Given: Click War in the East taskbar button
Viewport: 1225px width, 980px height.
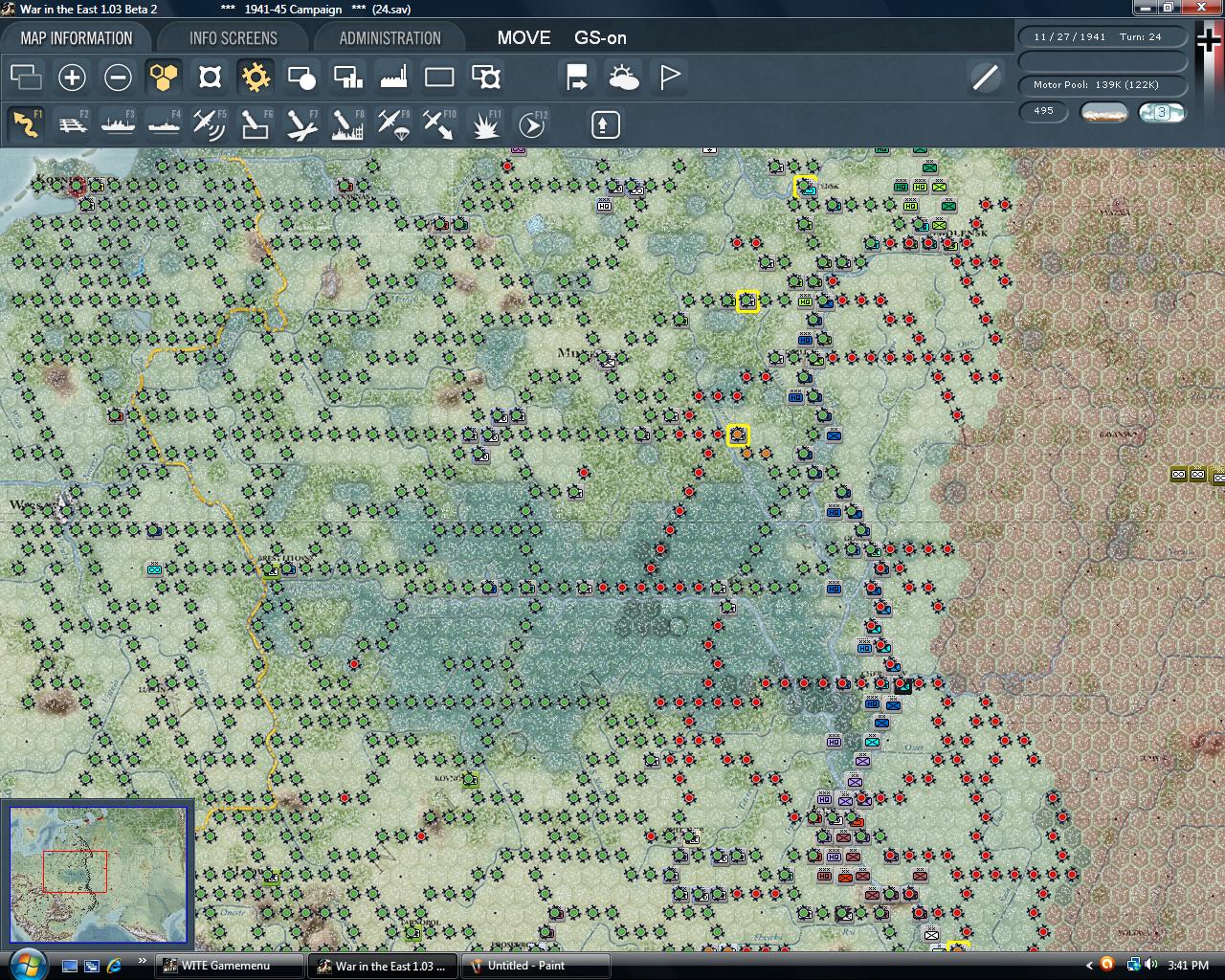Looking at the screenshot, I should (383, 966).
